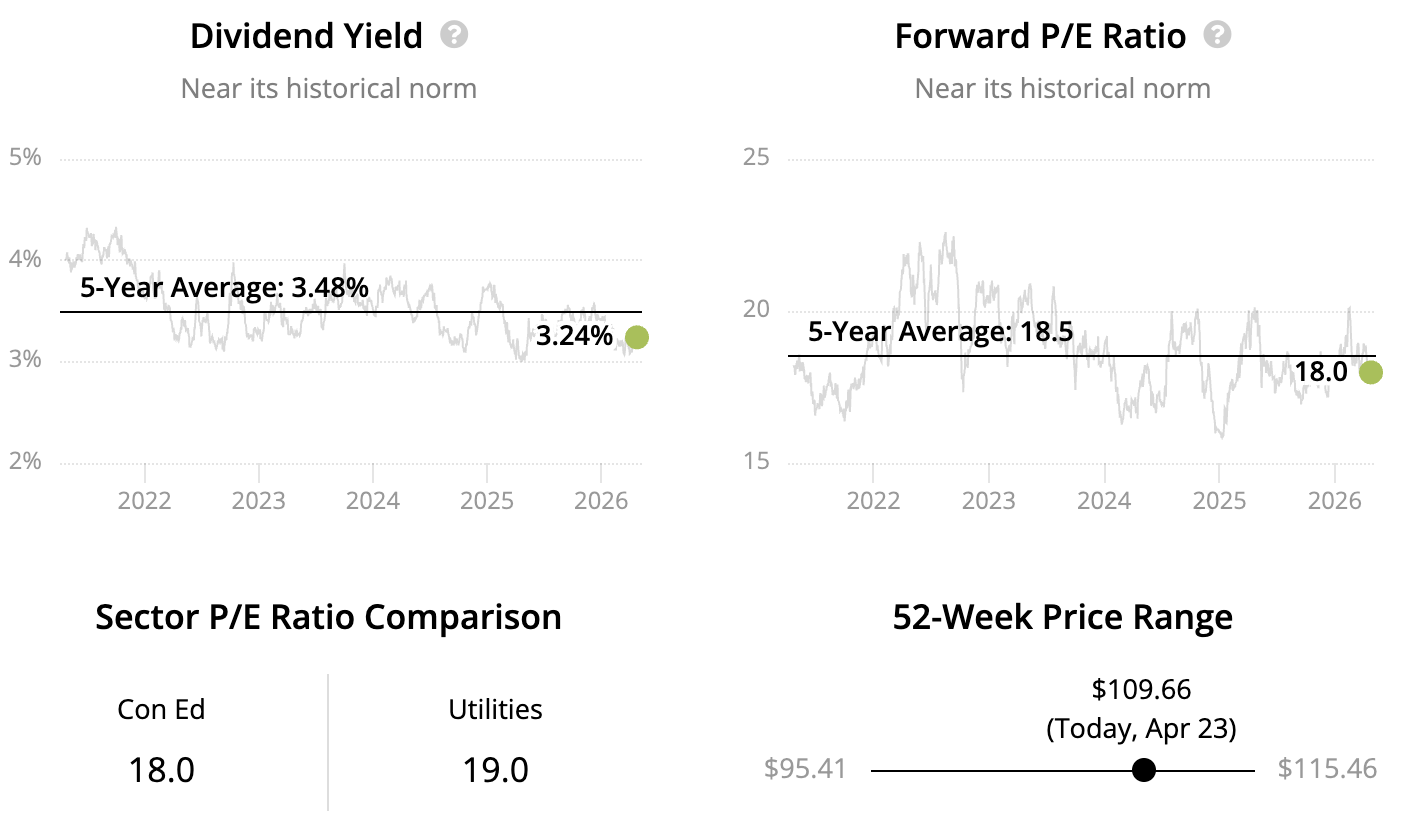Click the Utilities P/E value 19.0
This screenshot has width=1414, height=830.
495,770
